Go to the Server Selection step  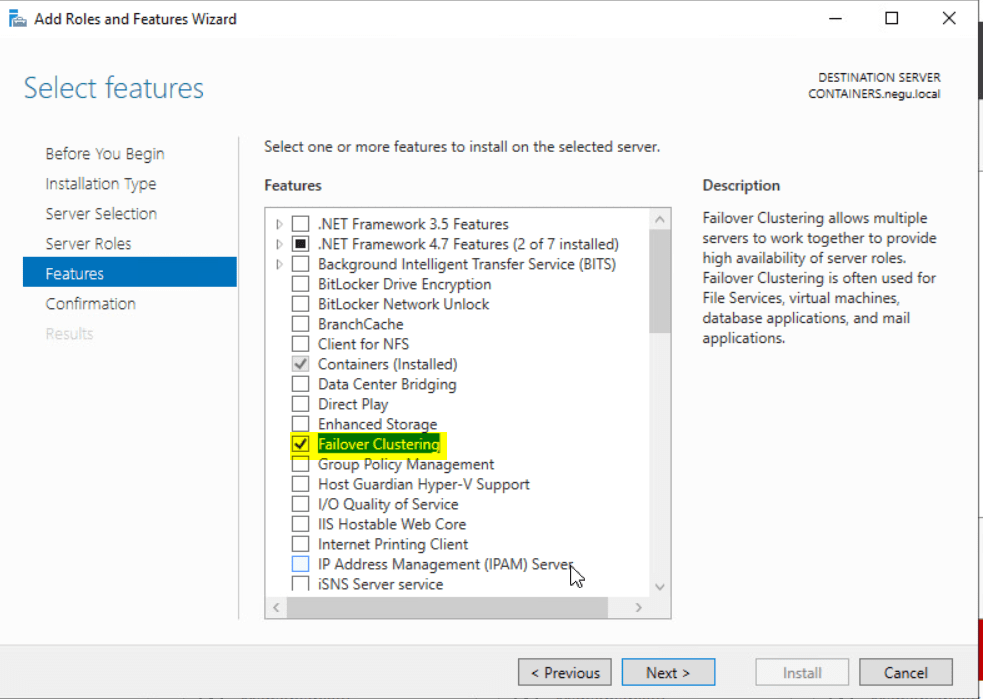point(101,213)
